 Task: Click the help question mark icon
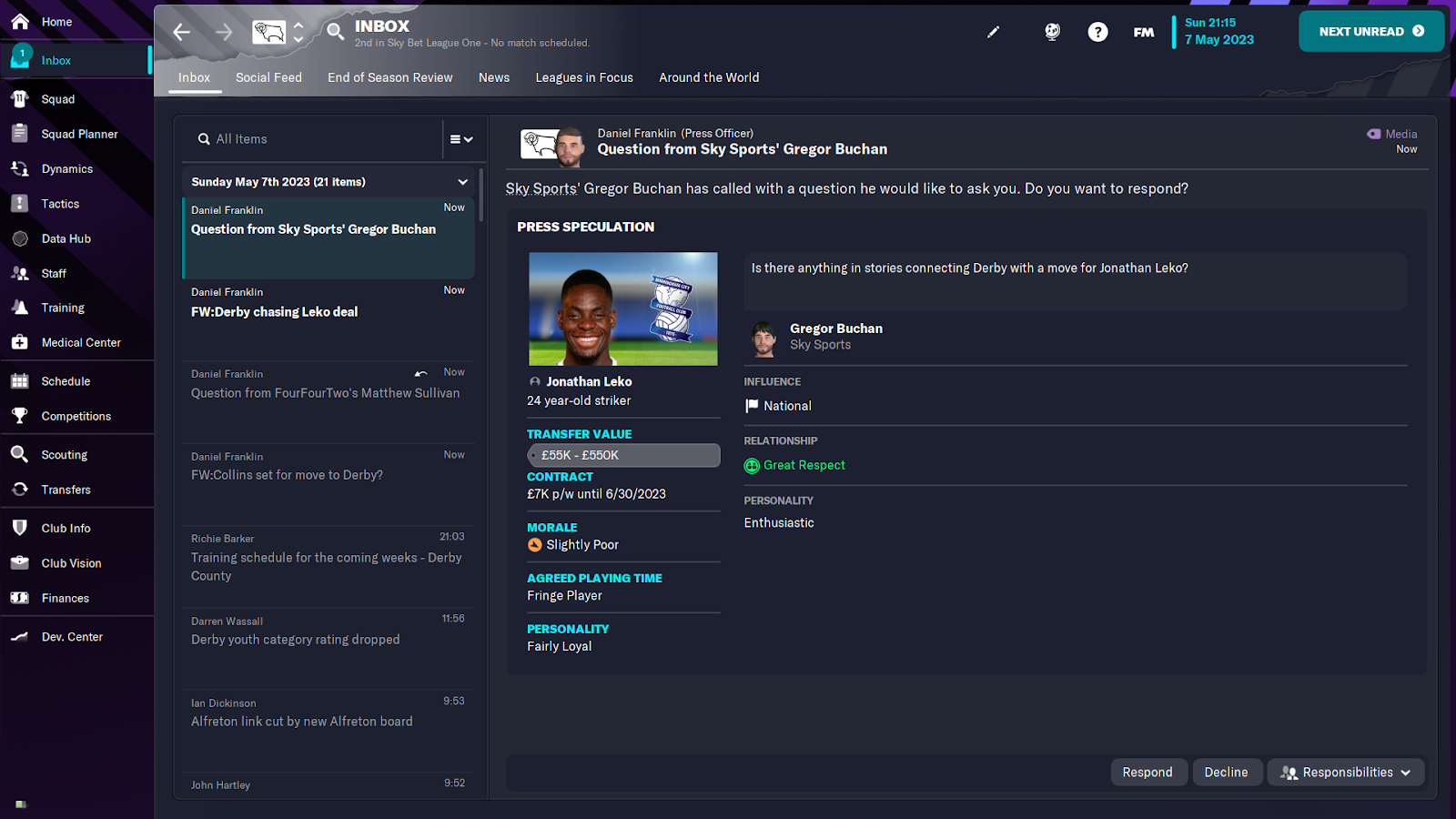[1098, 32]
